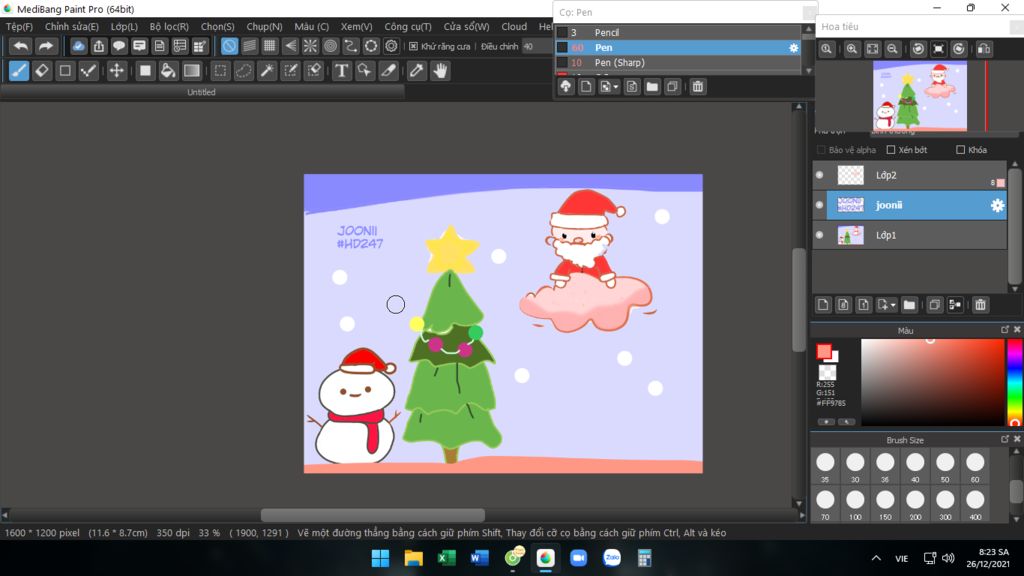Enable the circle snap guide
Image resolution: width=1024 pixels, height=576 pixels.
330,46
